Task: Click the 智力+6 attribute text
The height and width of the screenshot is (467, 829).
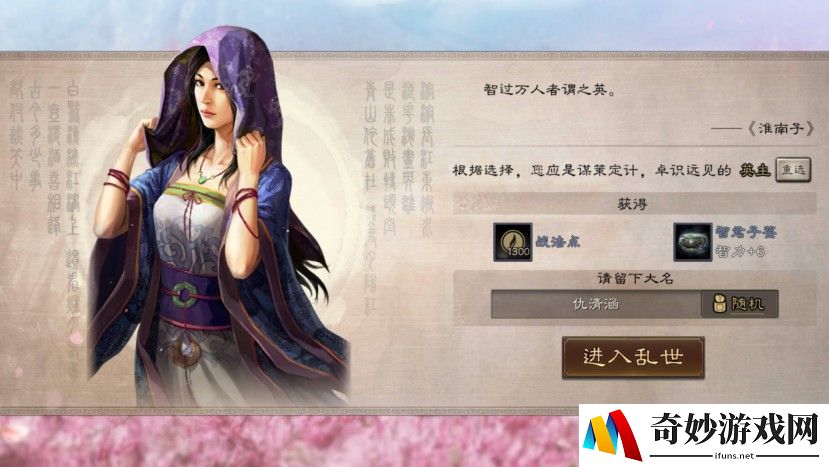Action: coord(740,251)
